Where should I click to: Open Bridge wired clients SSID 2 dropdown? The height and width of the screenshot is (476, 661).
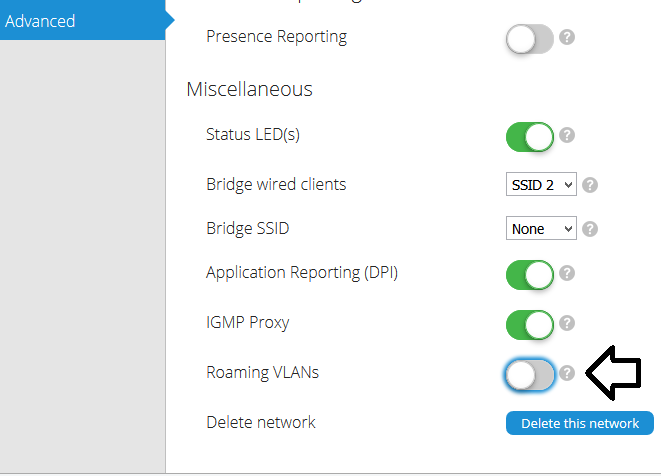(541, 184)
